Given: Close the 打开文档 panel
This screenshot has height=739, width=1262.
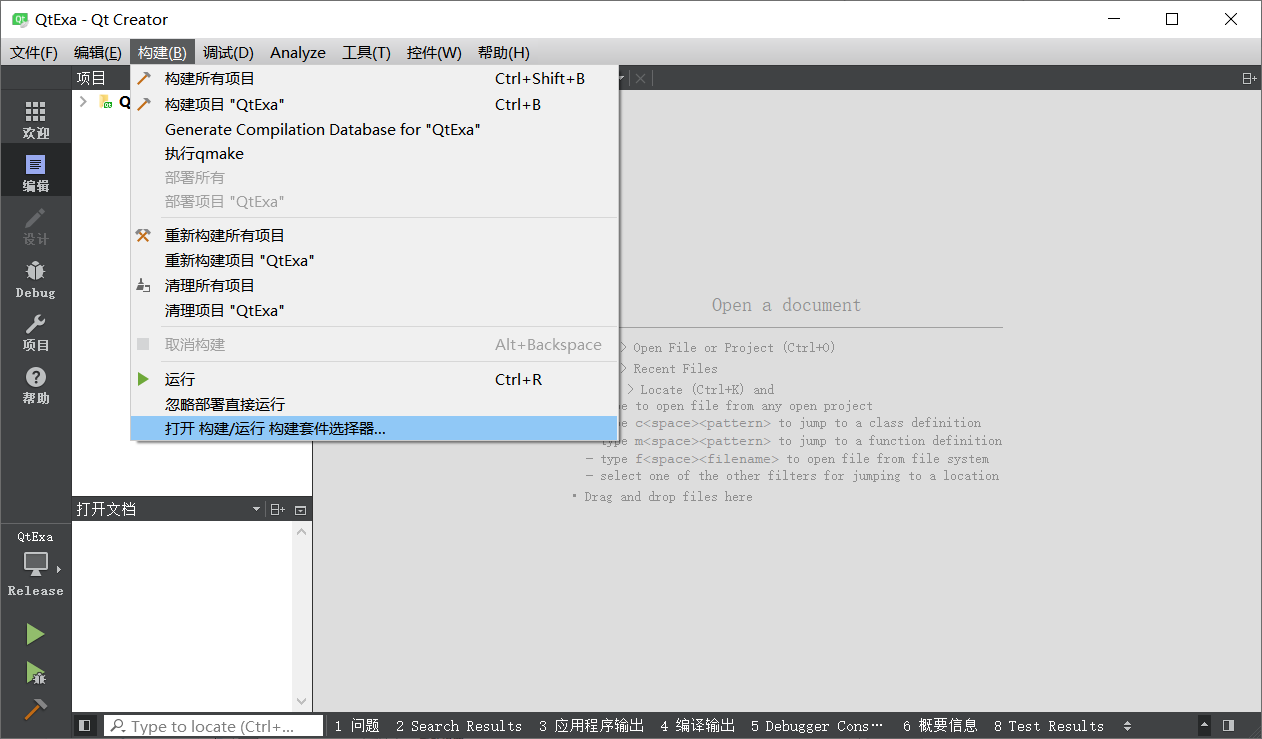Looking at the screenshot, I should click(x=300, y=510).
